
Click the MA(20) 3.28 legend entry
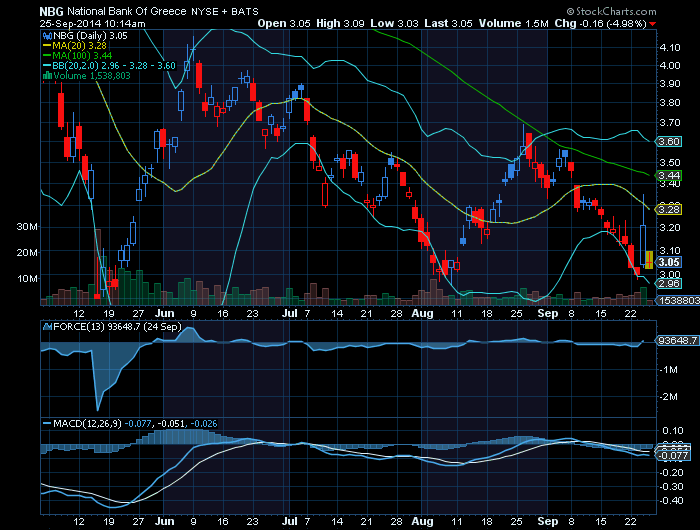tap(75, 46)
